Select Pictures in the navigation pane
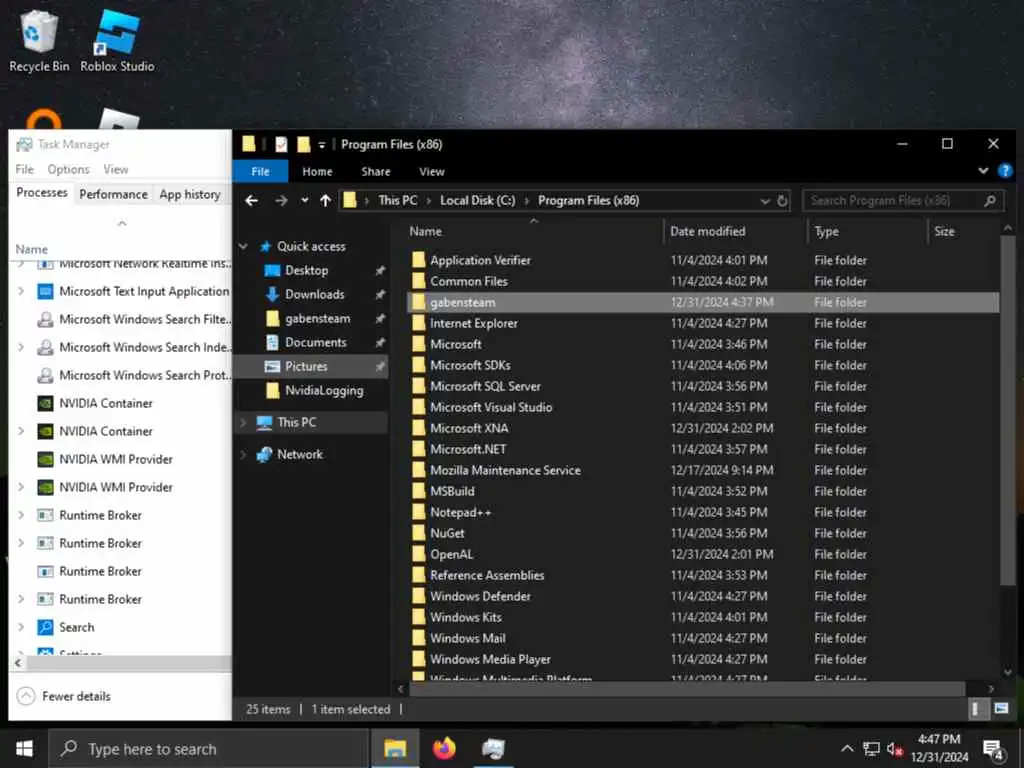This screenshot has height=768, width=1024. (306, 366)
